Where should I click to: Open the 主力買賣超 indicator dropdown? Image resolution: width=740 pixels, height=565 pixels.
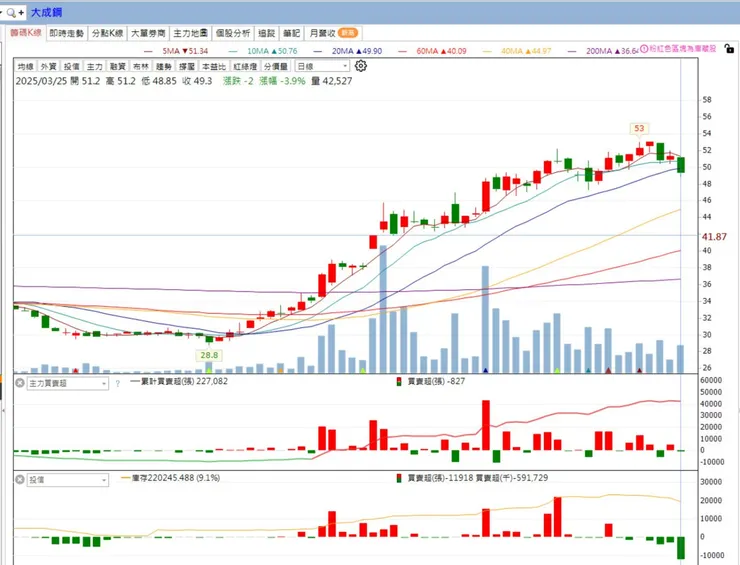tap(67, 383)
